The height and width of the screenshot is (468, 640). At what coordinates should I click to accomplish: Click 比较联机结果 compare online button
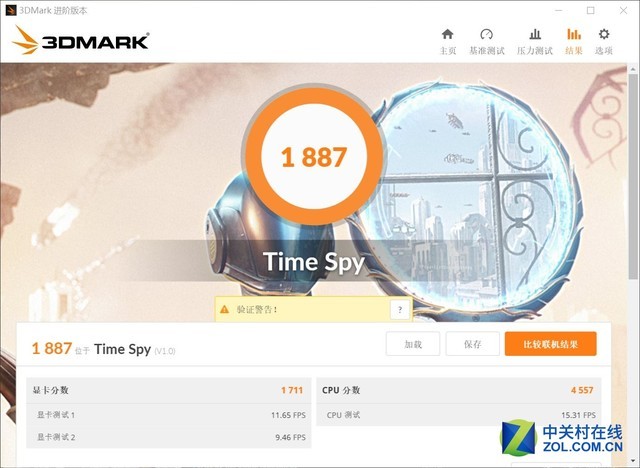point(550,344)
